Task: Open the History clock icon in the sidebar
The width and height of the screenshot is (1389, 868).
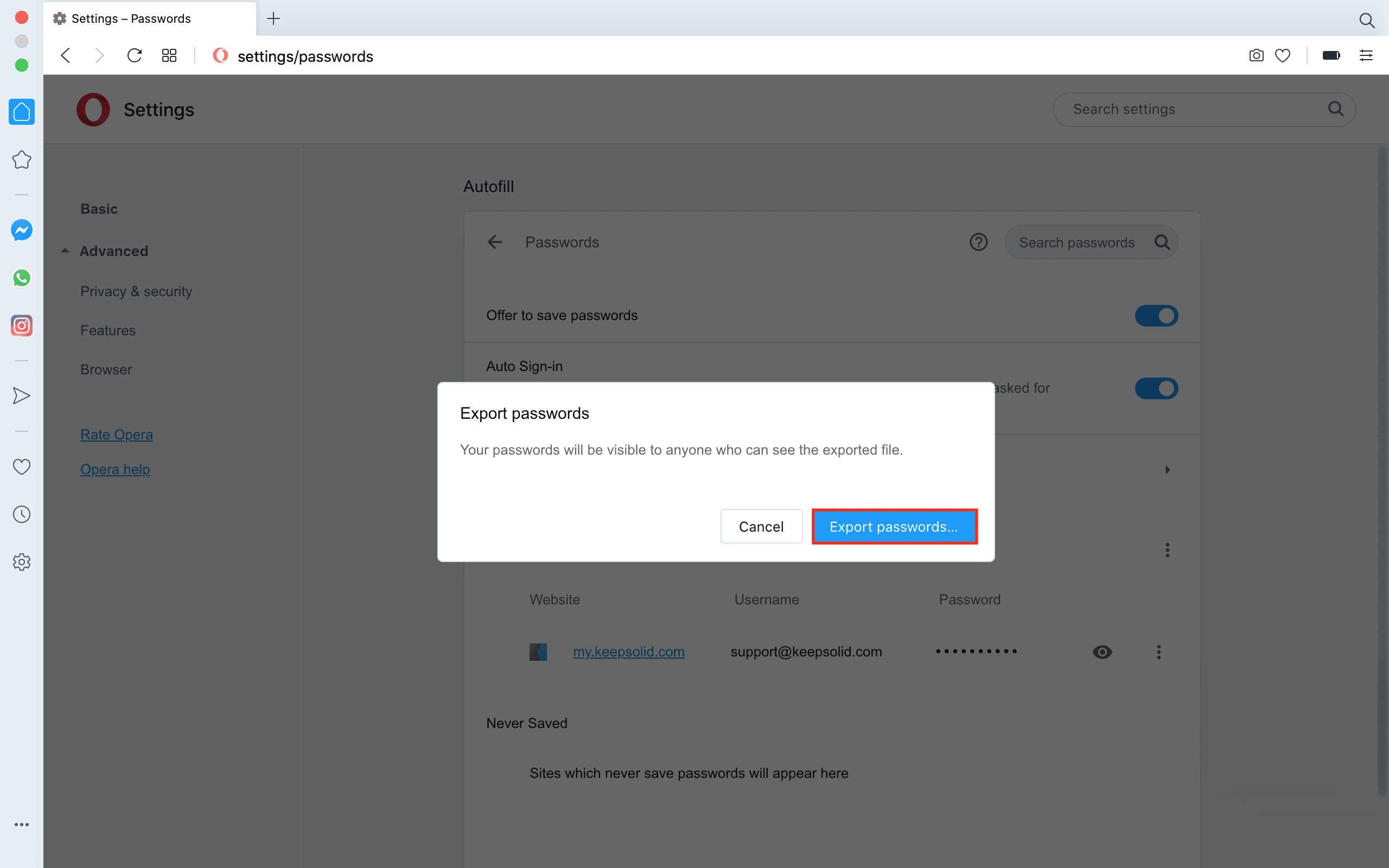Action: tap(21, 514)
